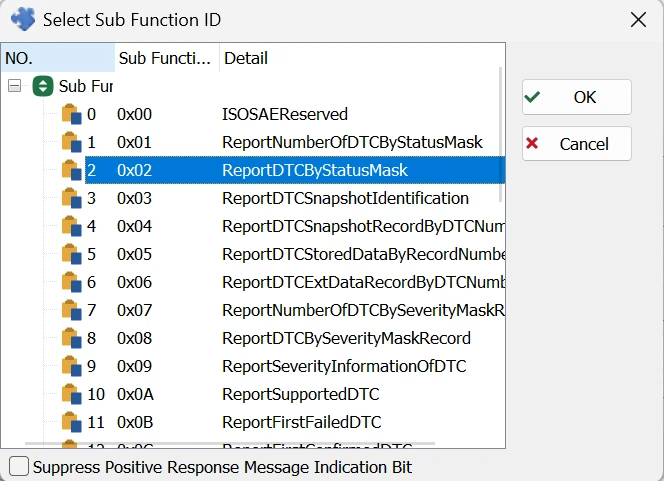This screenshot has height=481, width=664.
Task: Sort by the NO. column header
Action: tap(58, 58)
